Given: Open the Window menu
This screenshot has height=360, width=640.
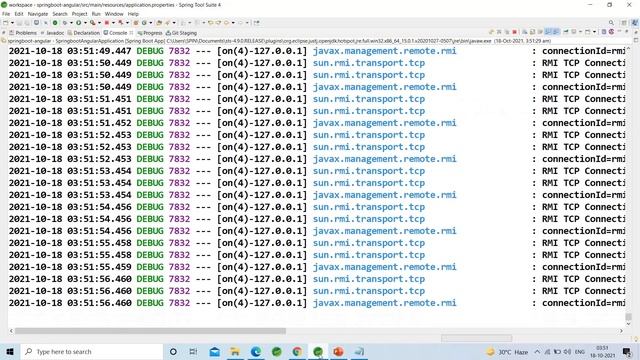Looking at the screenshot, I should [x=114, y=14].
